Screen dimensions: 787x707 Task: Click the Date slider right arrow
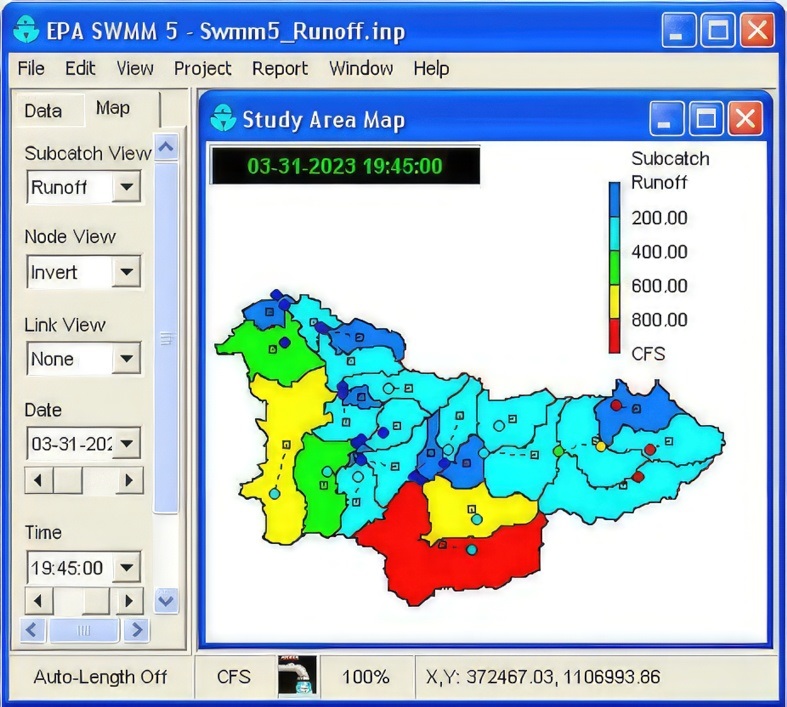[129, 480]
